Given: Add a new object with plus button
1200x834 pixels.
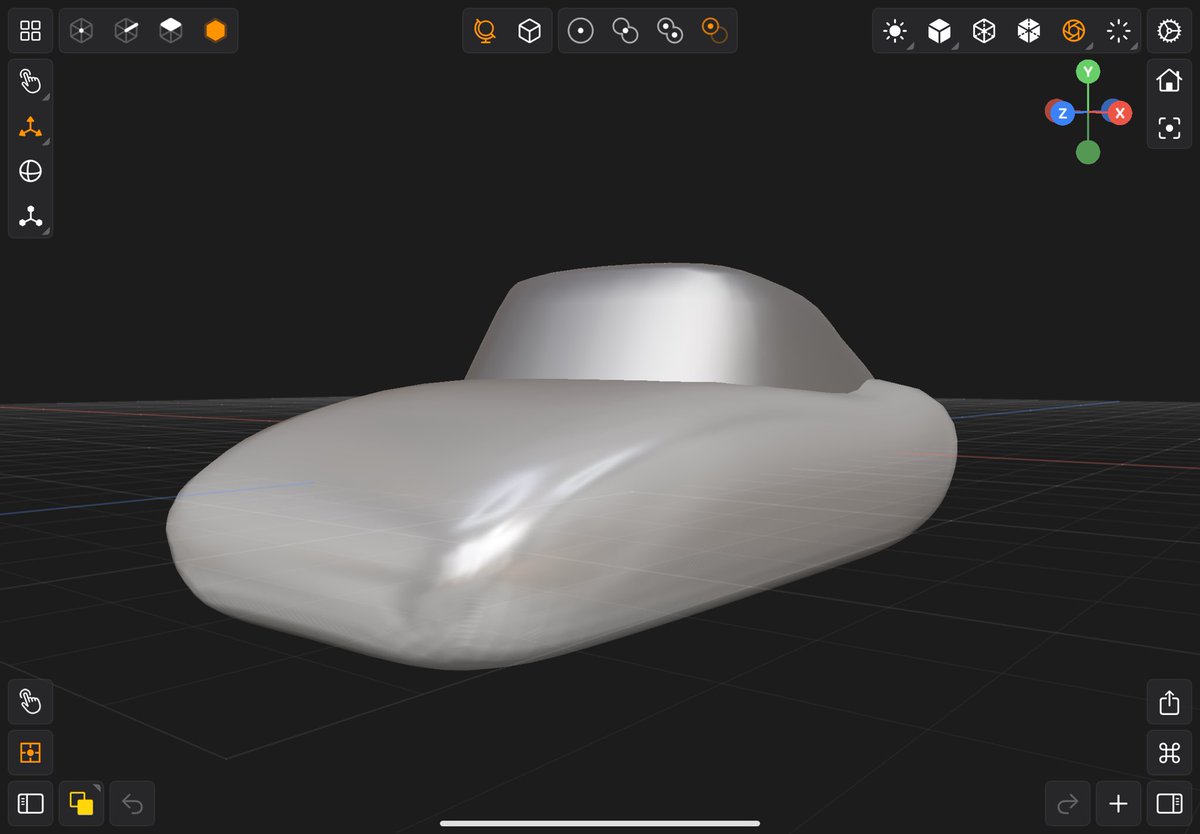Looking at the screenshot, I should point(1118,803).
